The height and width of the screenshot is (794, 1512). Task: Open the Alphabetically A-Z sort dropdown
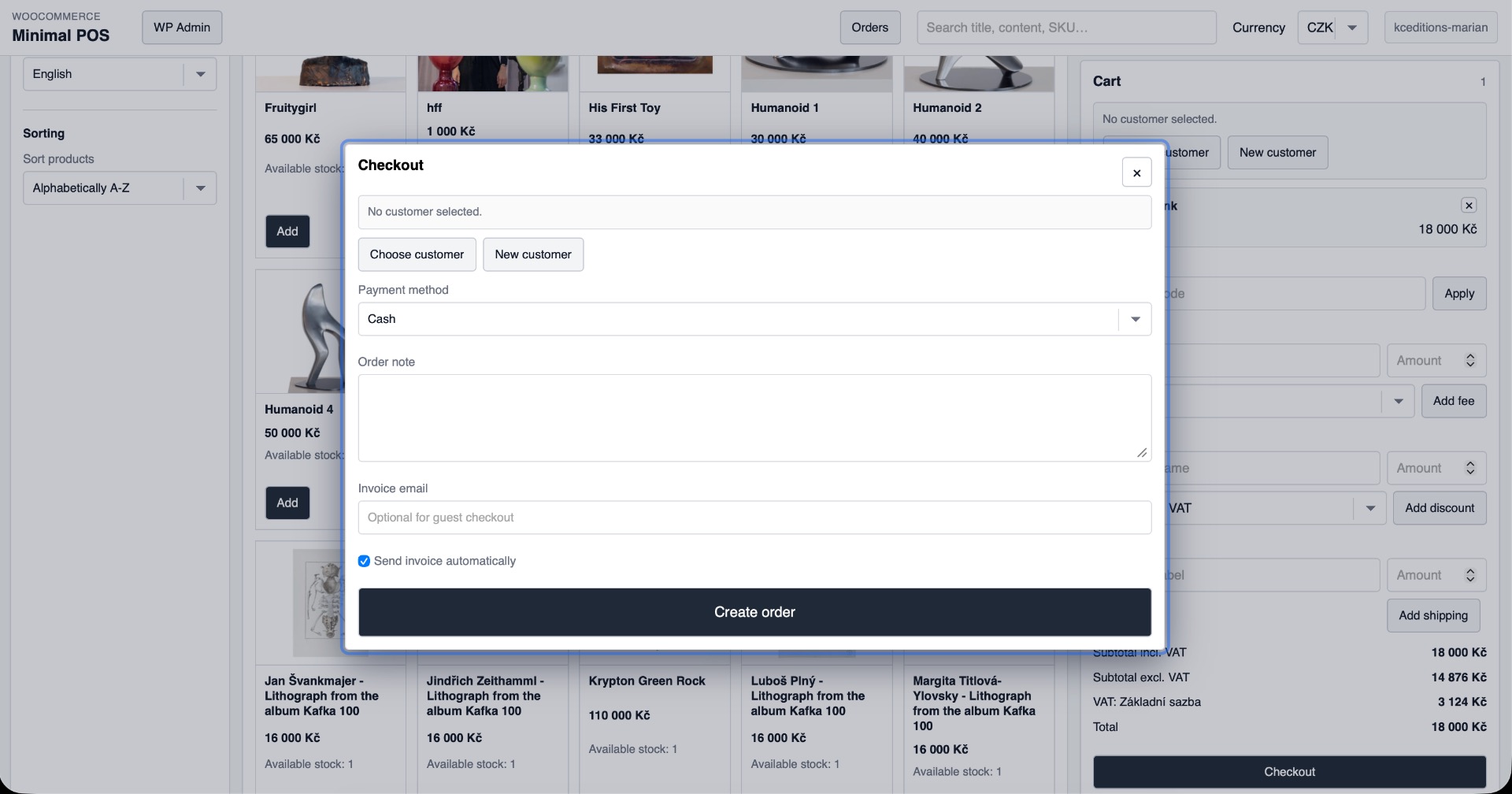tap(120, 188)
